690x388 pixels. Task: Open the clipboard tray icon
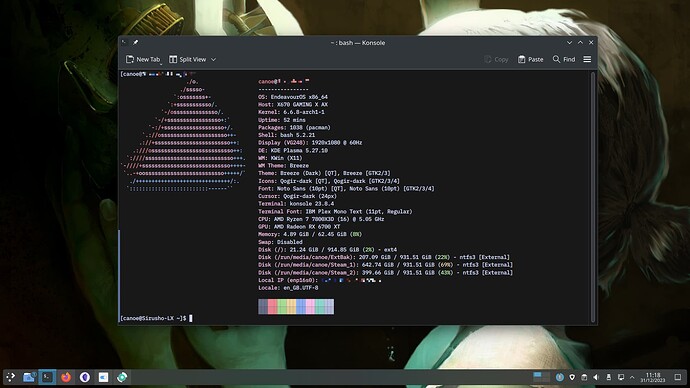584,377
